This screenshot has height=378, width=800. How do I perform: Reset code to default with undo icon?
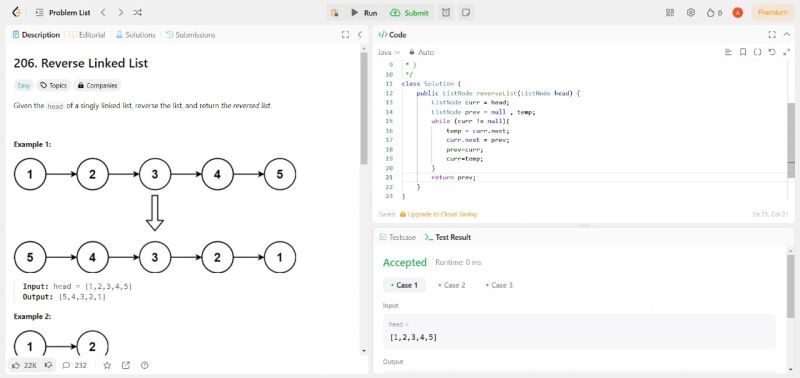point(772,52)
